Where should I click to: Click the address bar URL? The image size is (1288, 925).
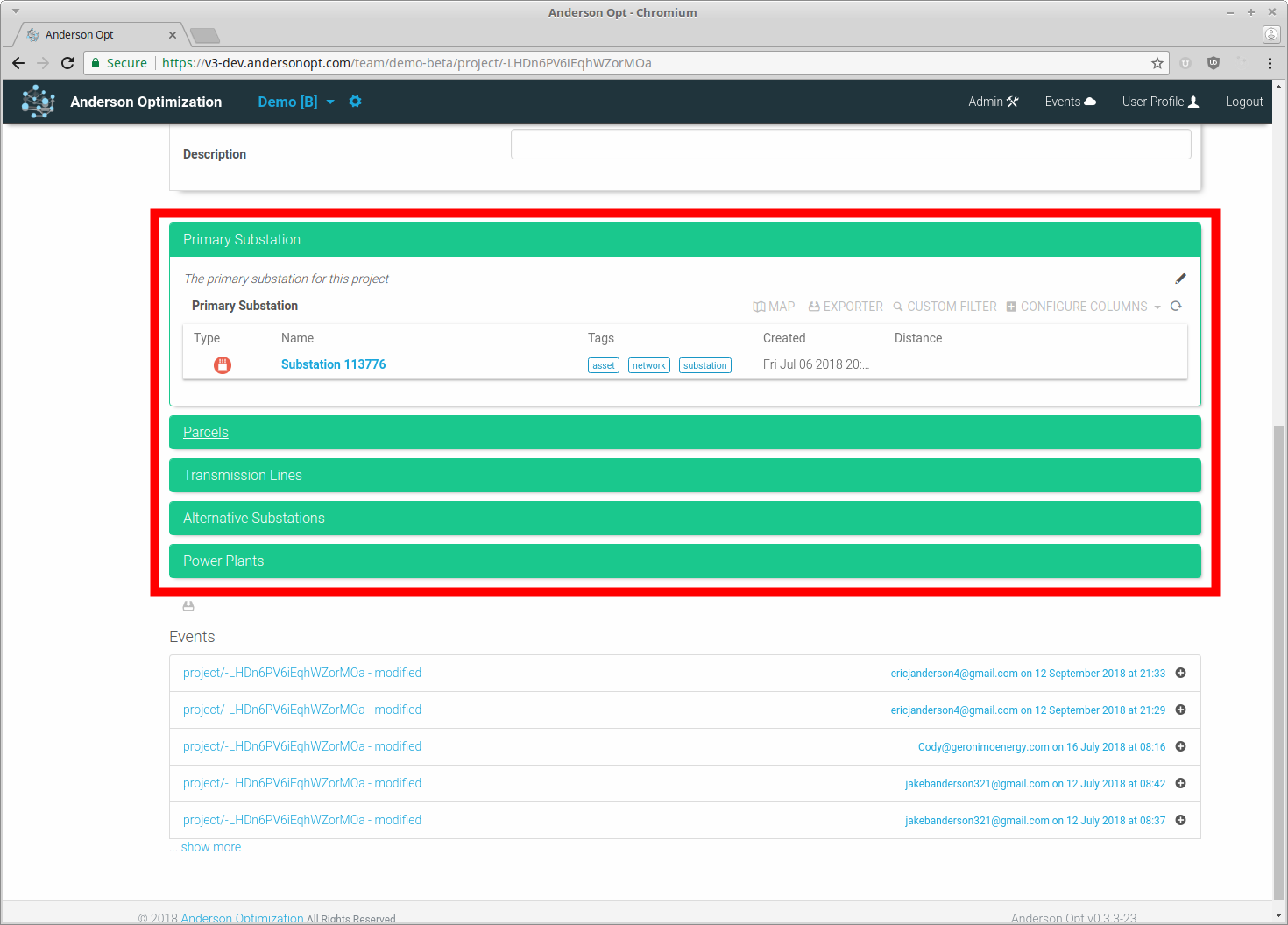[x=407, y=63]
